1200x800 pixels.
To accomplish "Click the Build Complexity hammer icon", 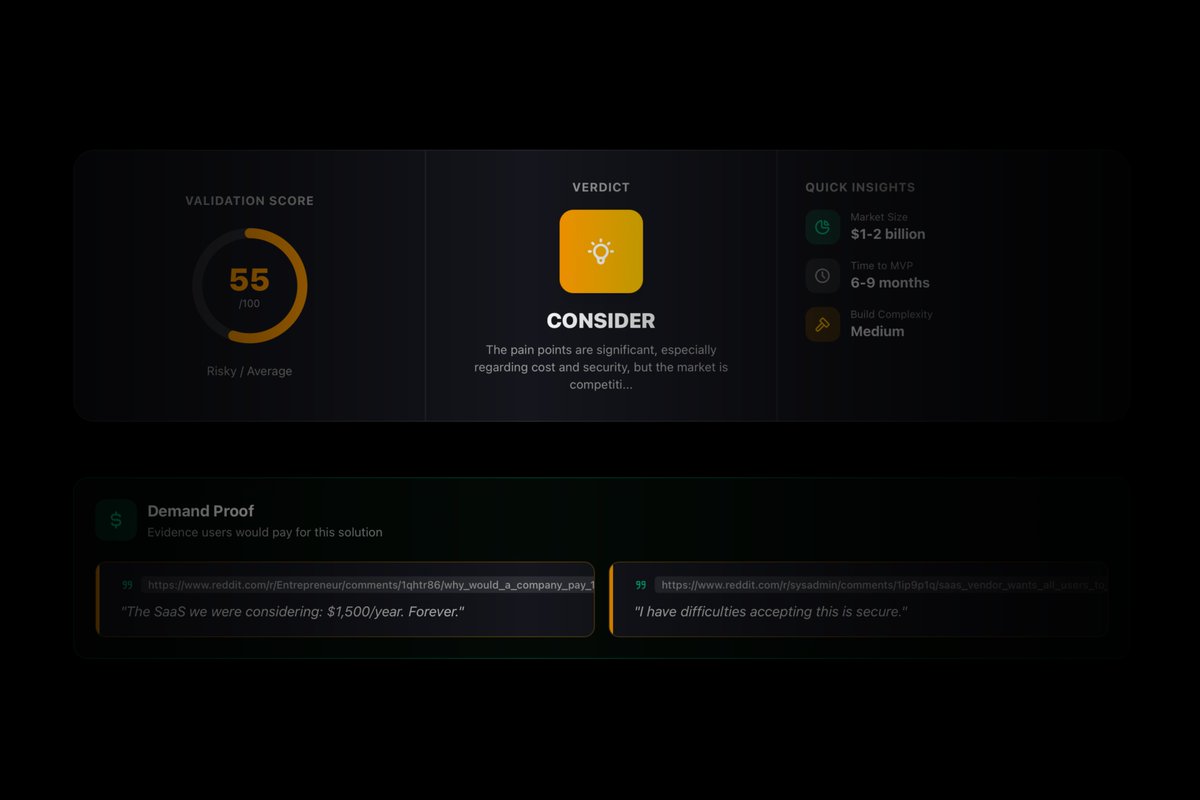I will click(822, 324).
